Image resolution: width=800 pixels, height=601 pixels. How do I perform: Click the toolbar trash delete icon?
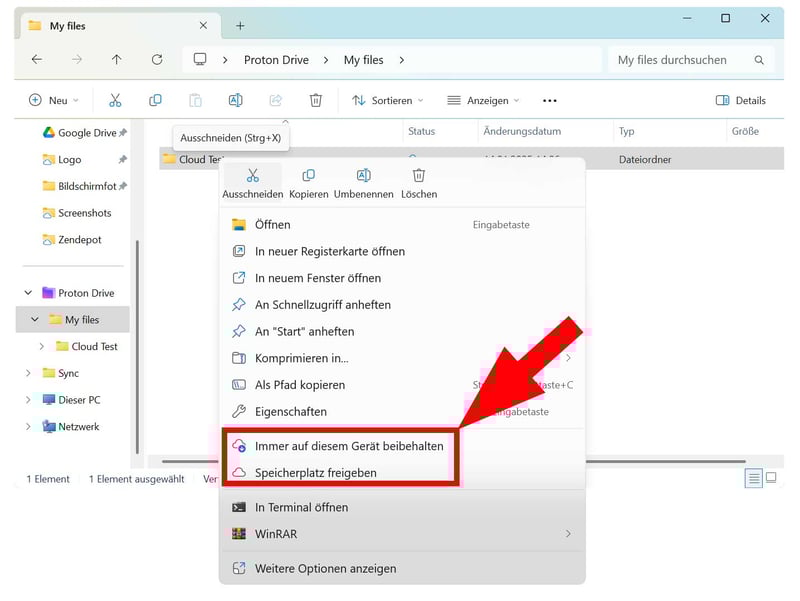(x=316, y=100)
